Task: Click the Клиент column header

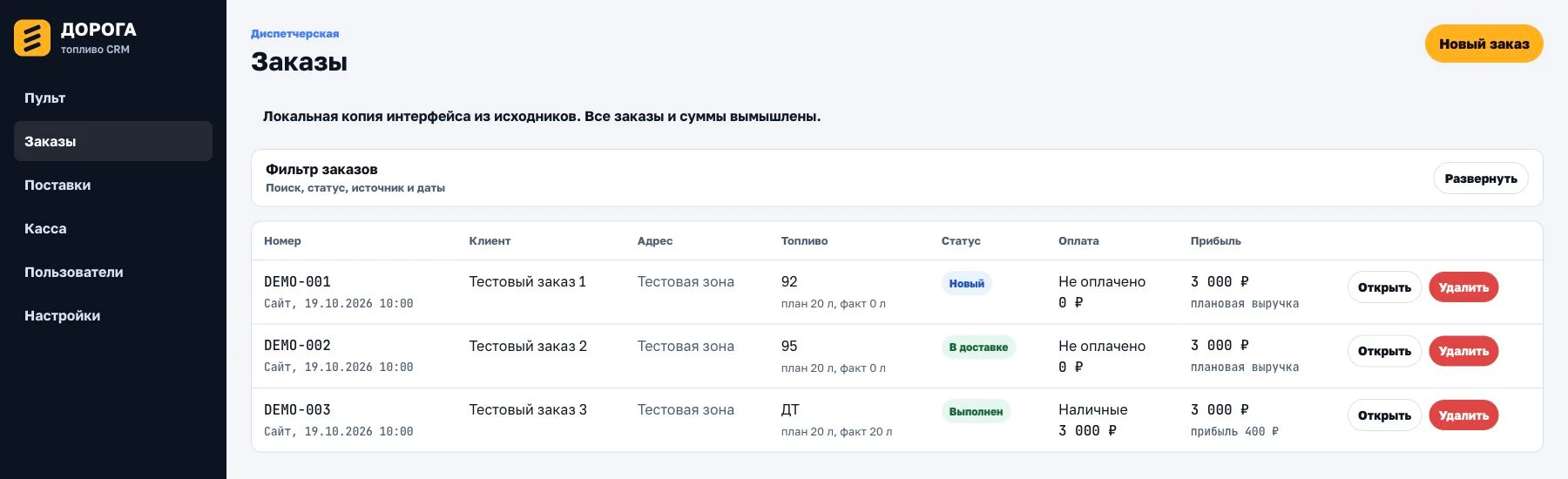Action: pyautogui.click(x=490, y=240)
